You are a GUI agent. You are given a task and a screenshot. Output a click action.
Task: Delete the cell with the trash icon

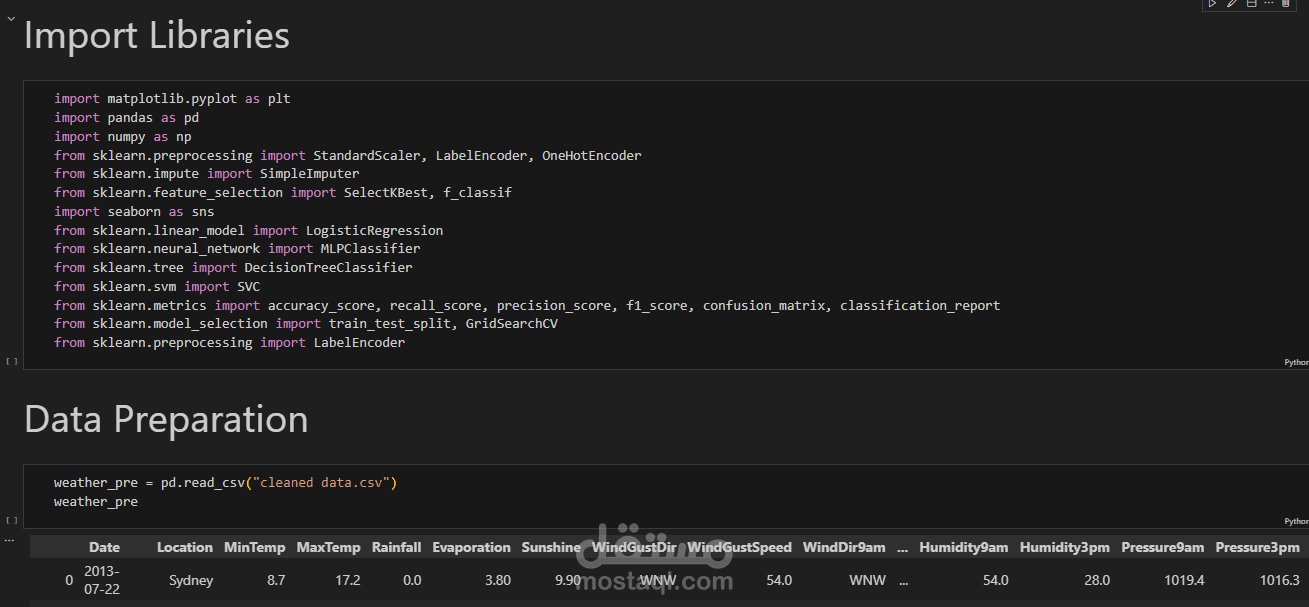[1286, 4]
